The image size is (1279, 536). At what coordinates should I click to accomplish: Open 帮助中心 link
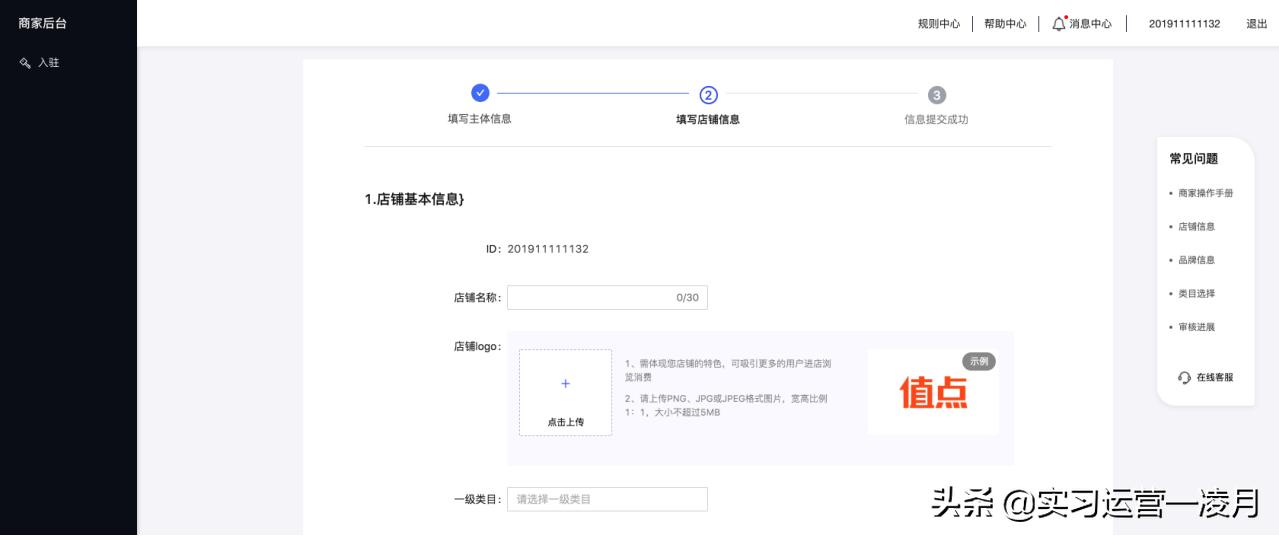[x=1005, y=24]
